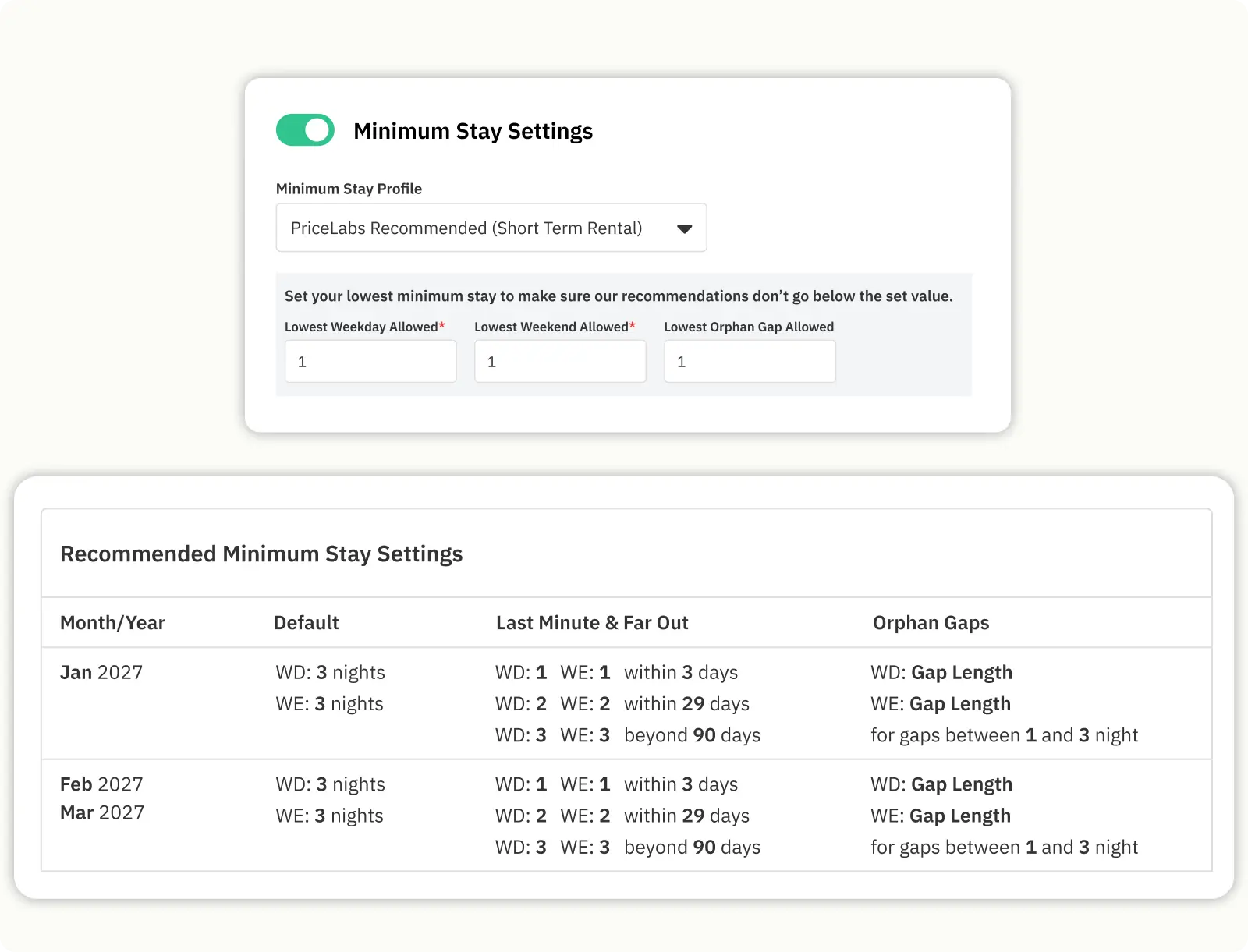1248x952 pixels.
Task: Click inside the Lowest Weekend Allowed field
Action: 560,361
